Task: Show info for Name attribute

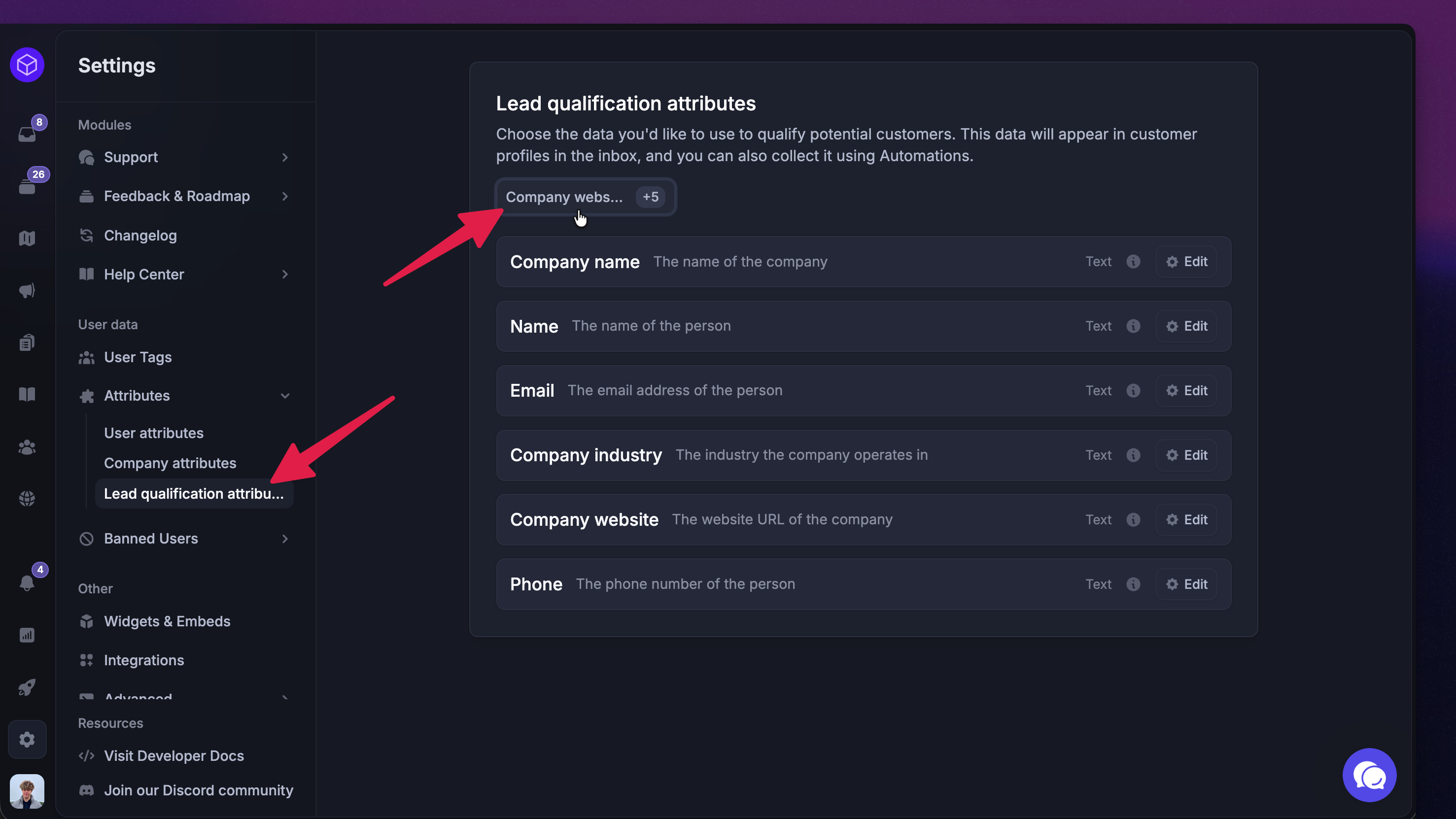Action: pos(1133,326)
